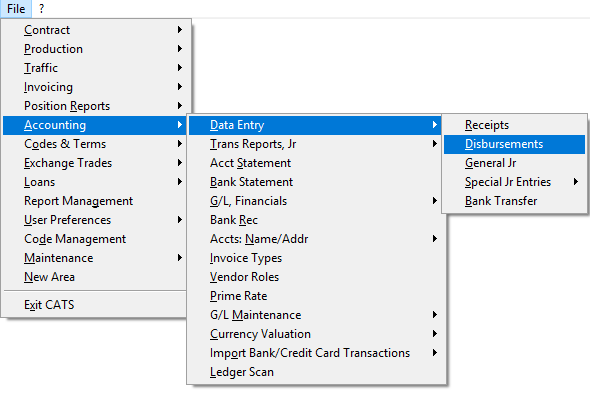Expand the Production submenu
The height and width of the screenshot is (415, 590).
pyautogui.click(x=94, y=49)
